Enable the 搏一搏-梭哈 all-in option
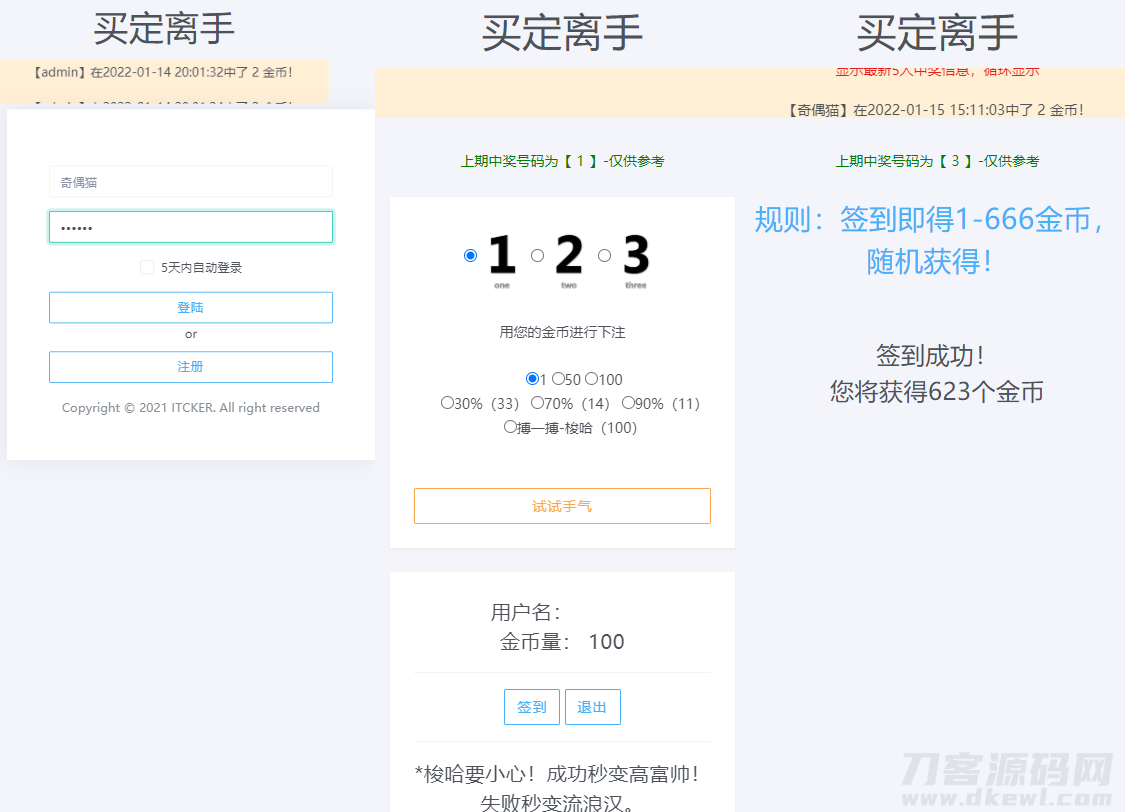 click(x=510, y=426)
